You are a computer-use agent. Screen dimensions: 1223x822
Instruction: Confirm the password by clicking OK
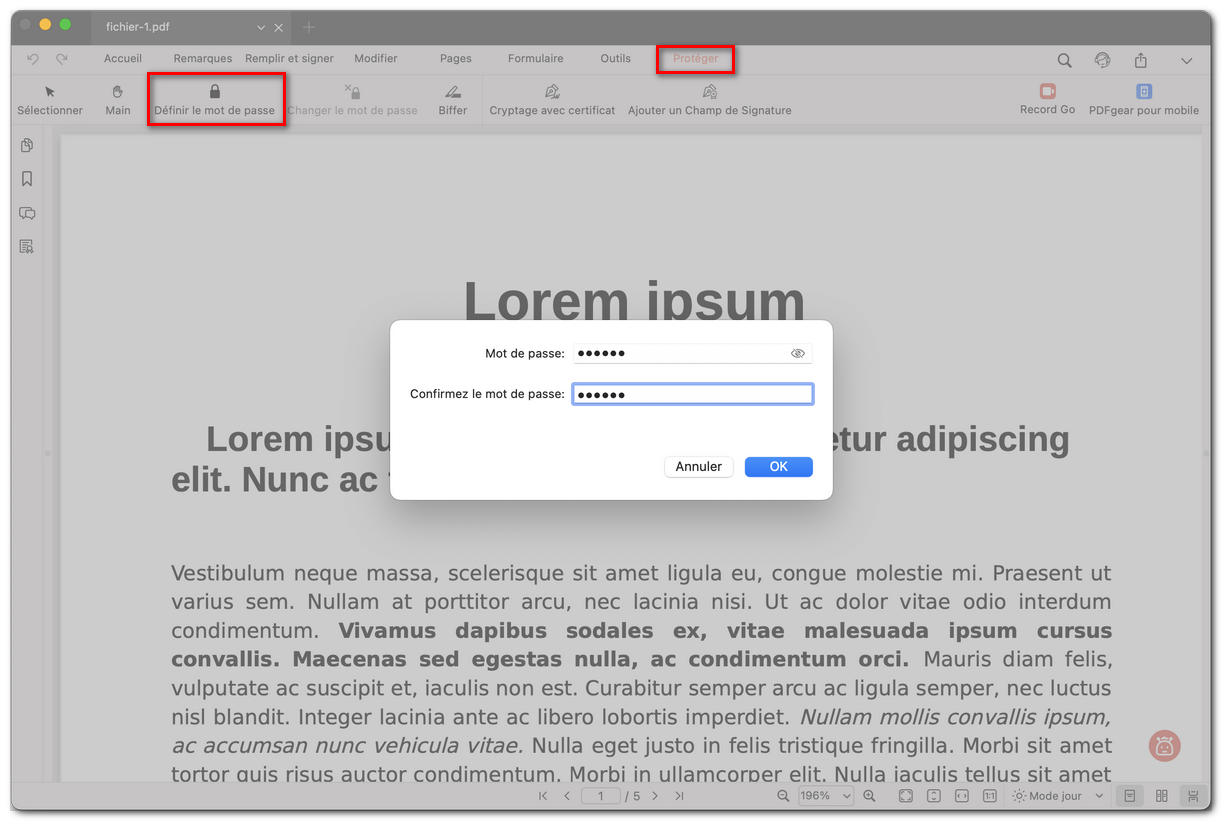coord(778,466)
